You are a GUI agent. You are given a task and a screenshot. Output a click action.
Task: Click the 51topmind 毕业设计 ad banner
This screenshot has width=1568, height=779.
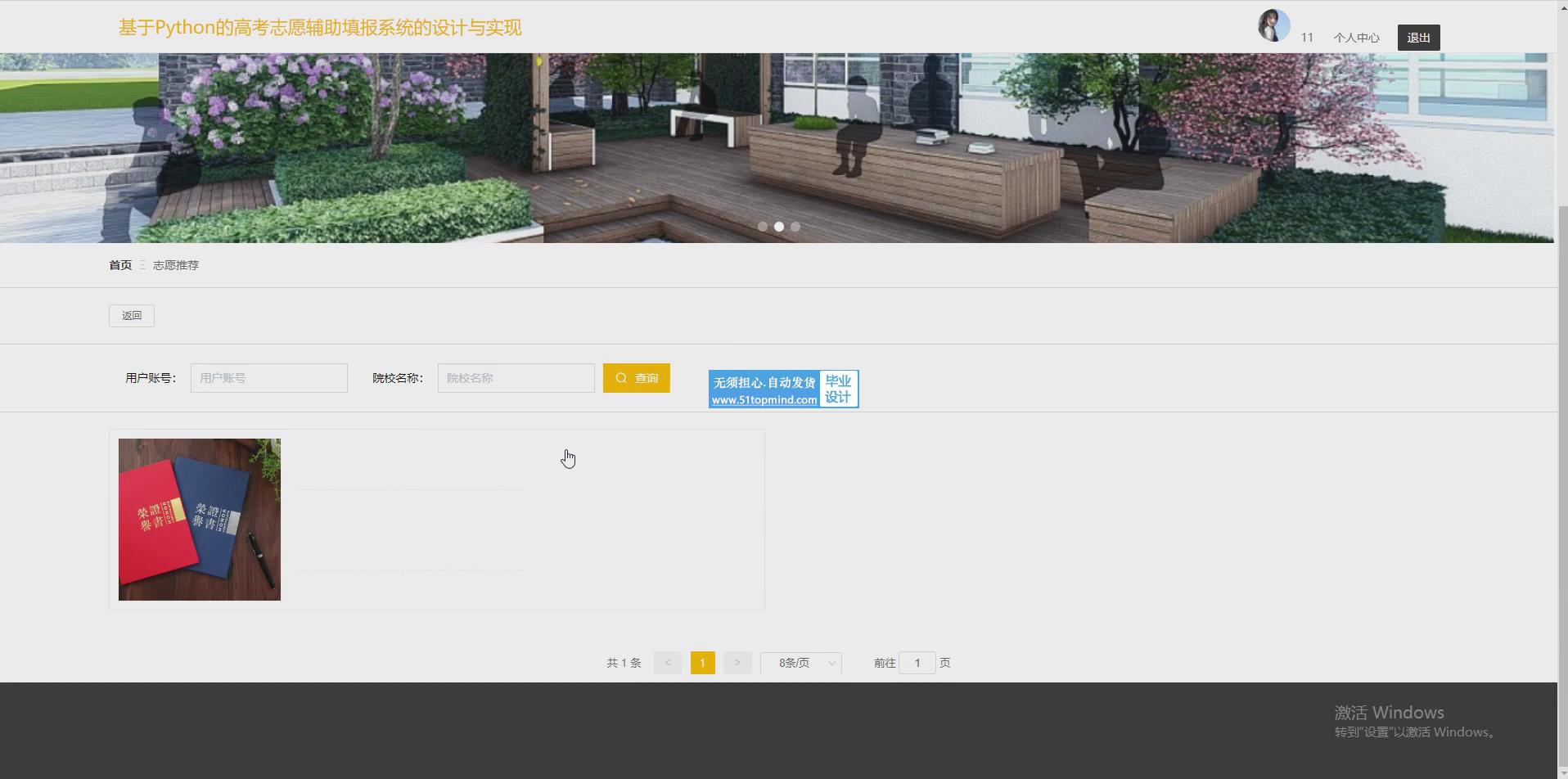coord(783,389)
